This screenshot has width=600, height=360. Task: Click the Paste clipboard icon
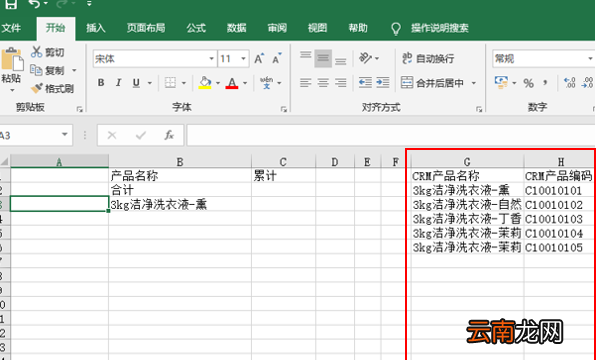12,59
